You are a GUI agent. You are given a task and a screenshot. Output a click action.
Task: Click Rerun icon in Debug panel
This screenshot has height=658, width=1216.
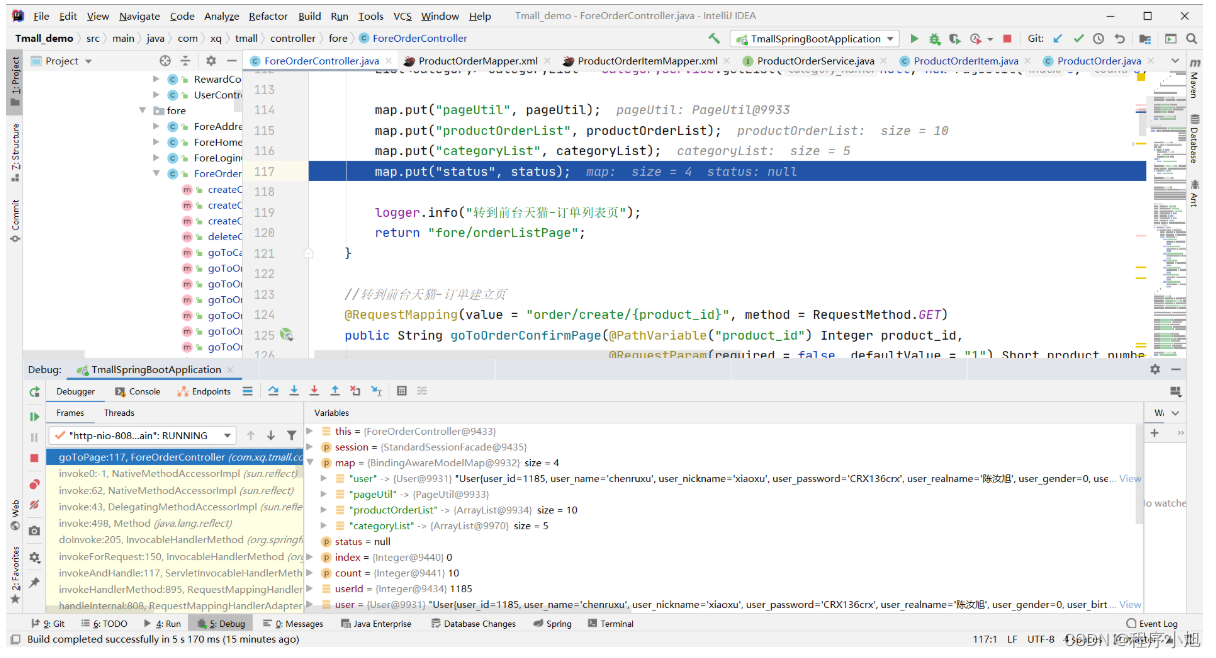tap(35, 392)
